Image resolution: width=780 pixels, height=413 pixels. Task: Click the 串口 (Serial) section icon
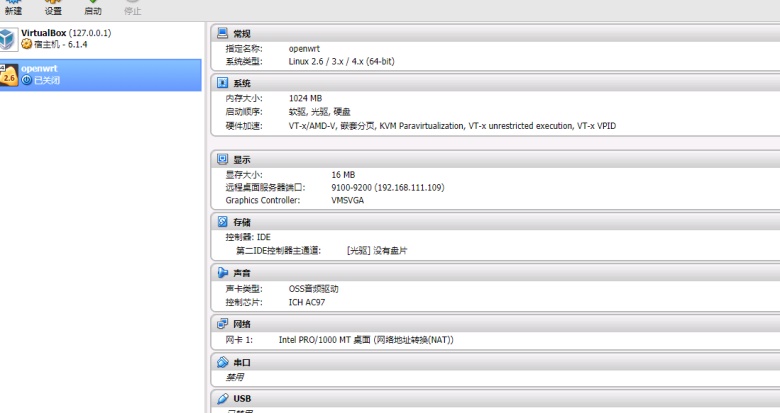222,362
